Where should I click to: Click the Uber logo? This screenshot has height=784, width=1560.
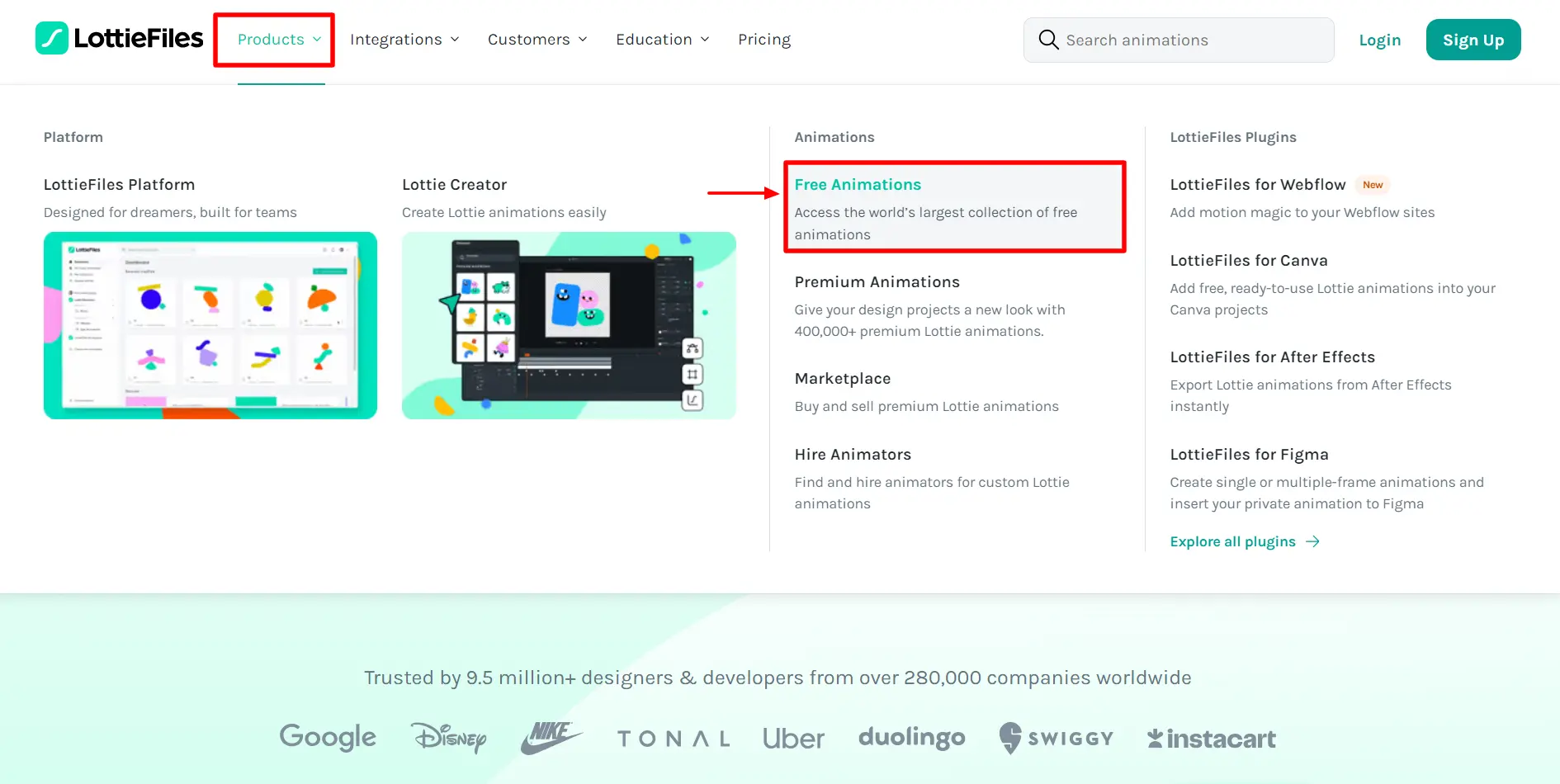click(x=793, y=739)
